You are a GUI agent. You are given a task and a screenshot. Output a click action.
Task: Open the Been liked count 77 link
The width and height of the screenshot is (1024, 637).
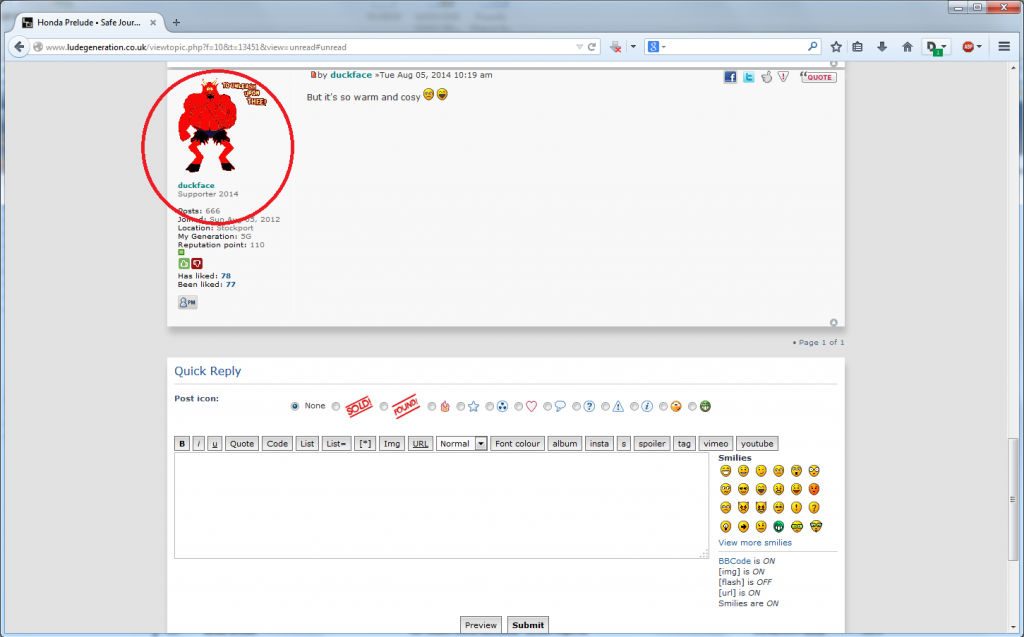[231, 284]
